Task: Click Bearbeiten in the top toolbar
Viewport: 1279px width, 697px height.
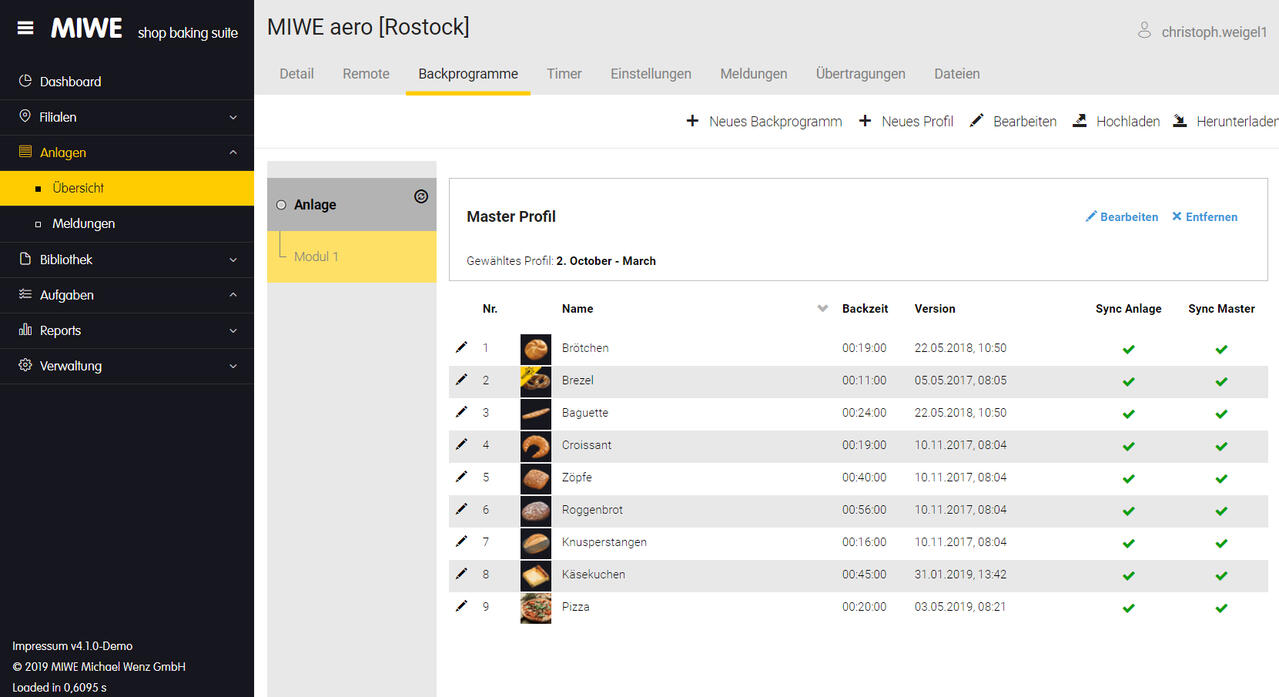Action: [x=1013, y=121]
